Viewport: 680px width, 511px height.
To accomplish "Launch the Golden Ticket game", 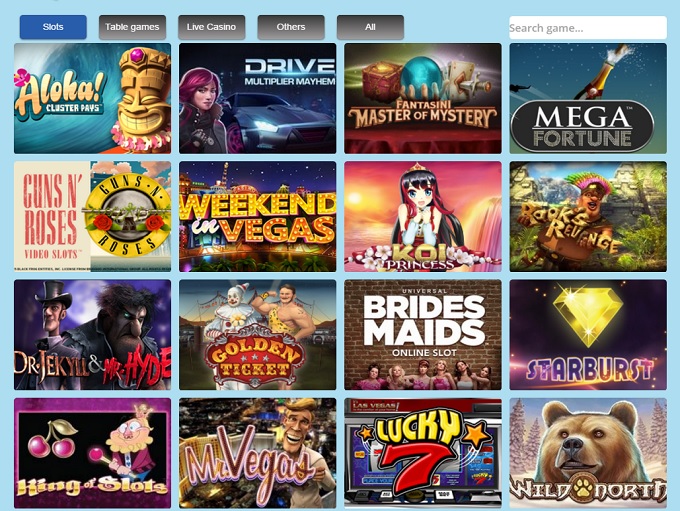I will [258, 335].
